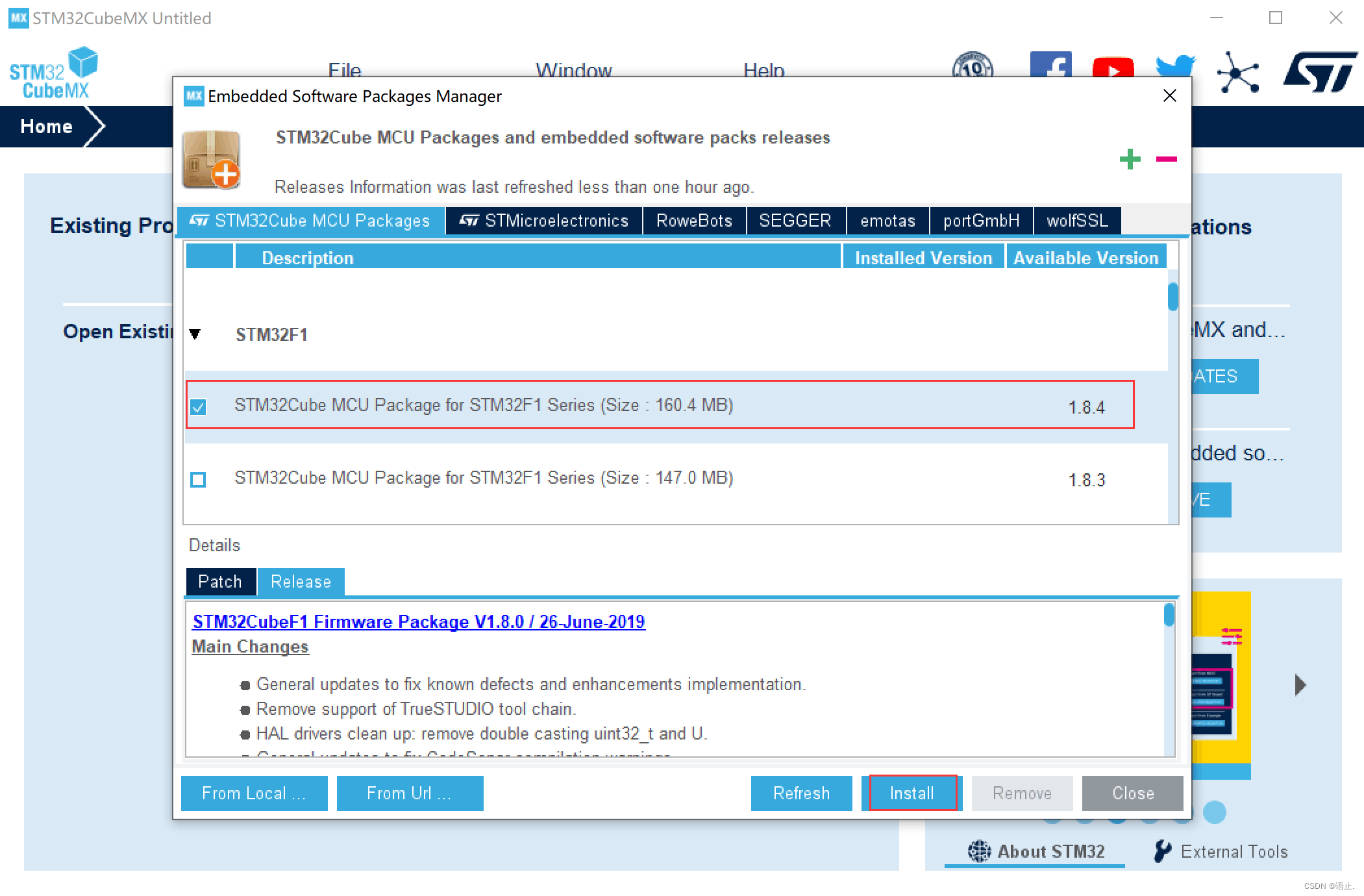The height and width of the screenshot is (896, 1364).
Task: Close the Embedded Software Packages Manager dialog
Action: point(1169,96)
